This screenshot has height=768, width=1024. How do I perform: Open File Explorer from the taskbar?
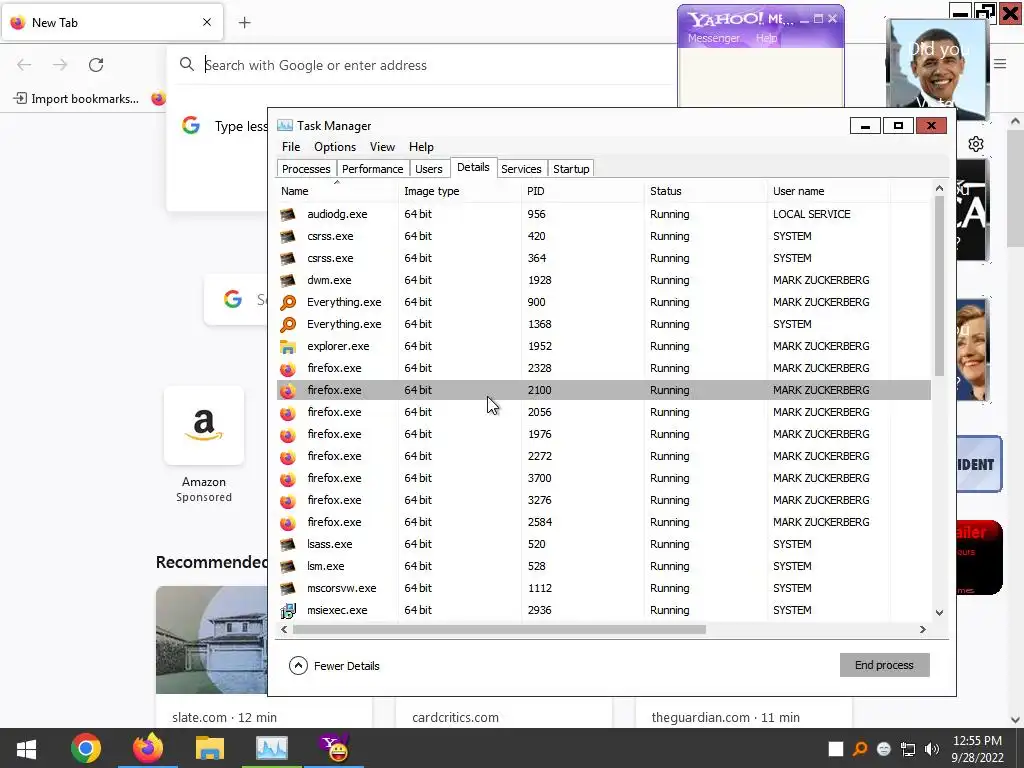click(210, 748)
